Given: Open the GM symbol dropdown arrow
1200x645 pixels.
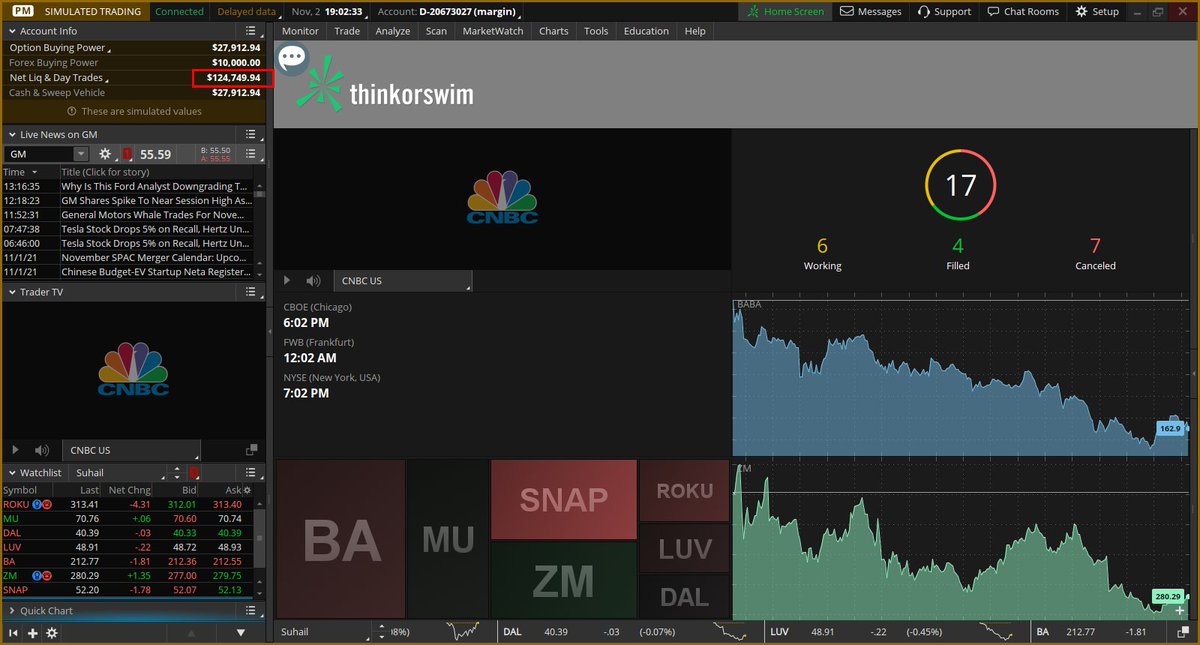Looking at the screenshot, I should (x=80, y=154).
